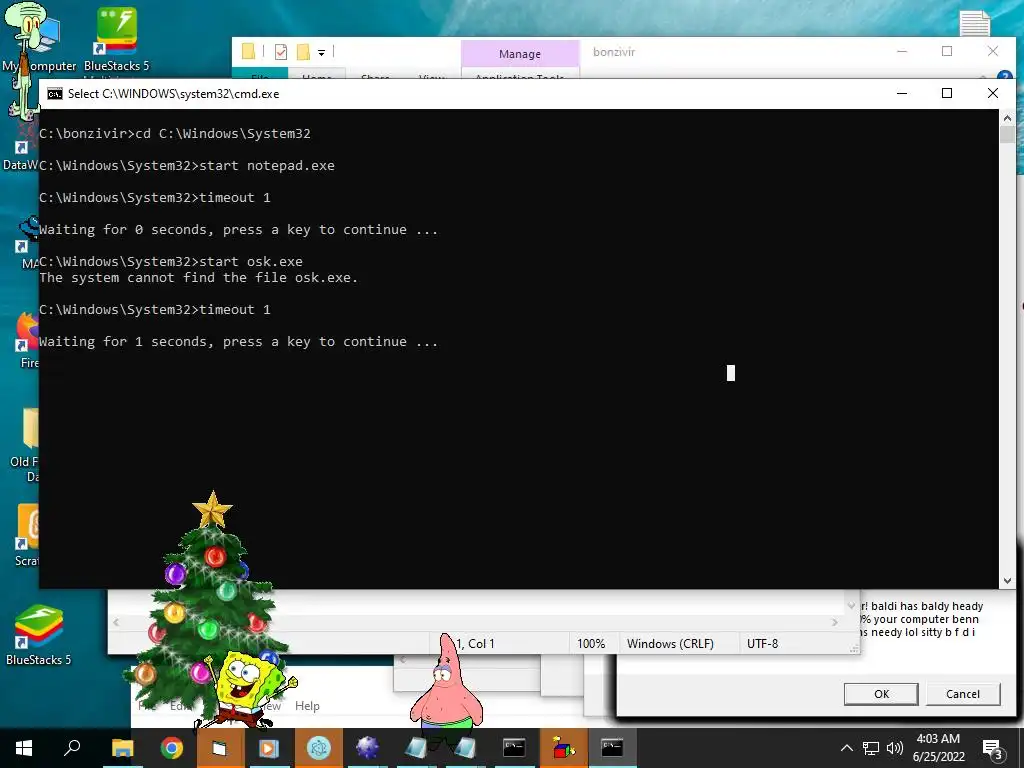Click OK in the baldi message dialog
Image resolution: width=1024 pixels, height=768 pixels.
pyautogui.click(x=881, y=694)
